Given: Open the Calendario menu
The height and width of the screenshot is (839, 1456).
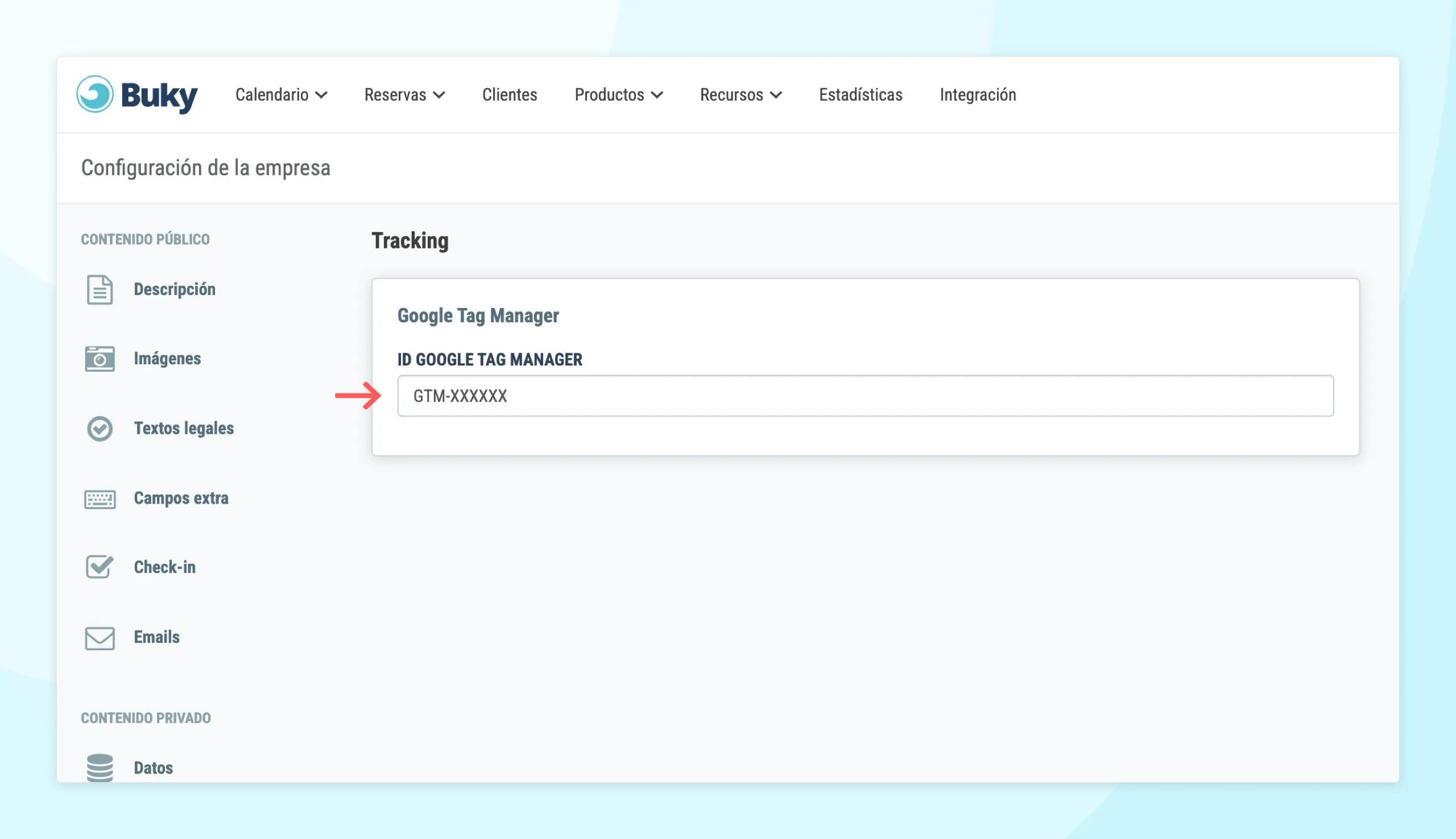Looking at the screenshot, I should pyautogui.click(x=282, y=94).
